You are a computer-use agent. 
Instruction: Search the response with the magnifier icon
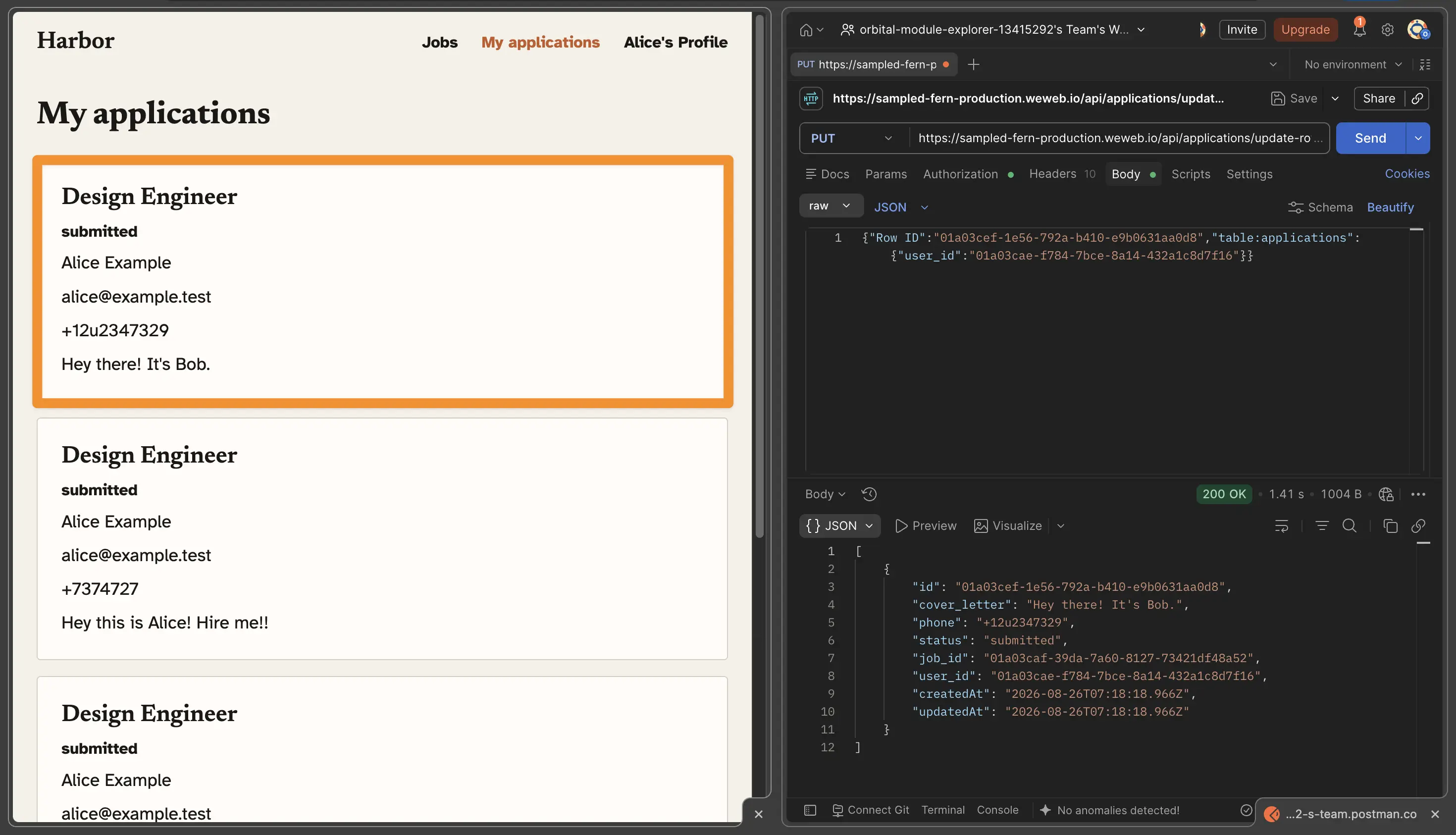1350,526
